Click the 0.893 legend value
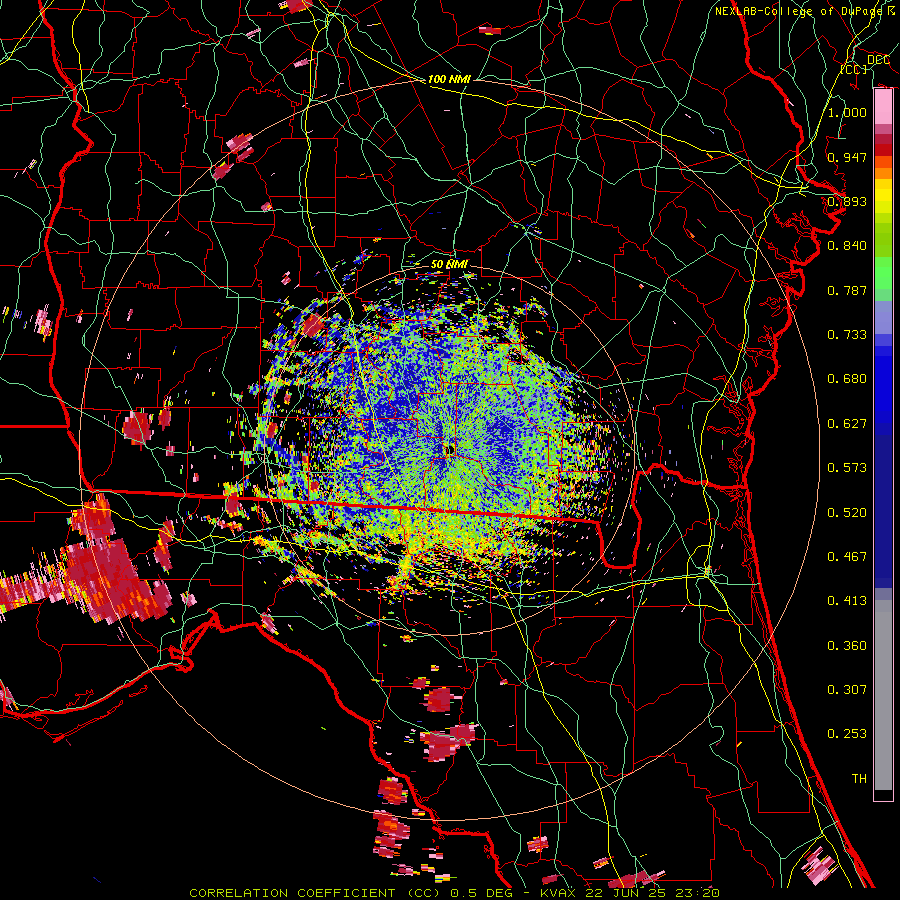Screen dimensions: 900x900 click(847, 201)
